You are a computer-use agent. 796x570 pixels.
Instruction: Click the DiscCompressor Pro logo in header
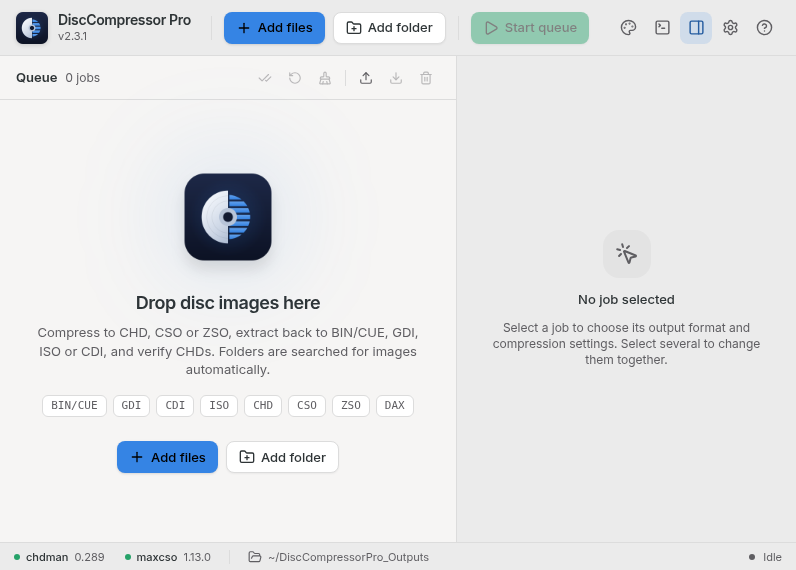[32, 28]
